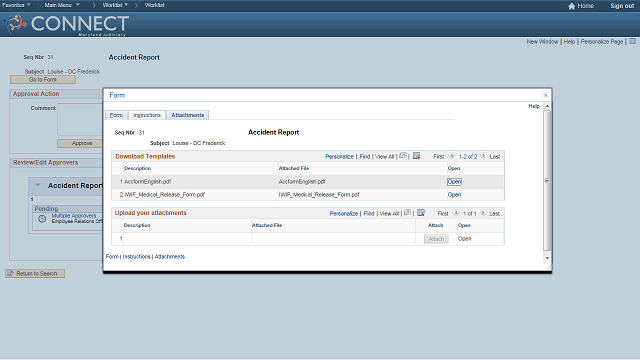Collapse the Accident Report approvers section
640x360 pixels.
(x=38, y=185)
